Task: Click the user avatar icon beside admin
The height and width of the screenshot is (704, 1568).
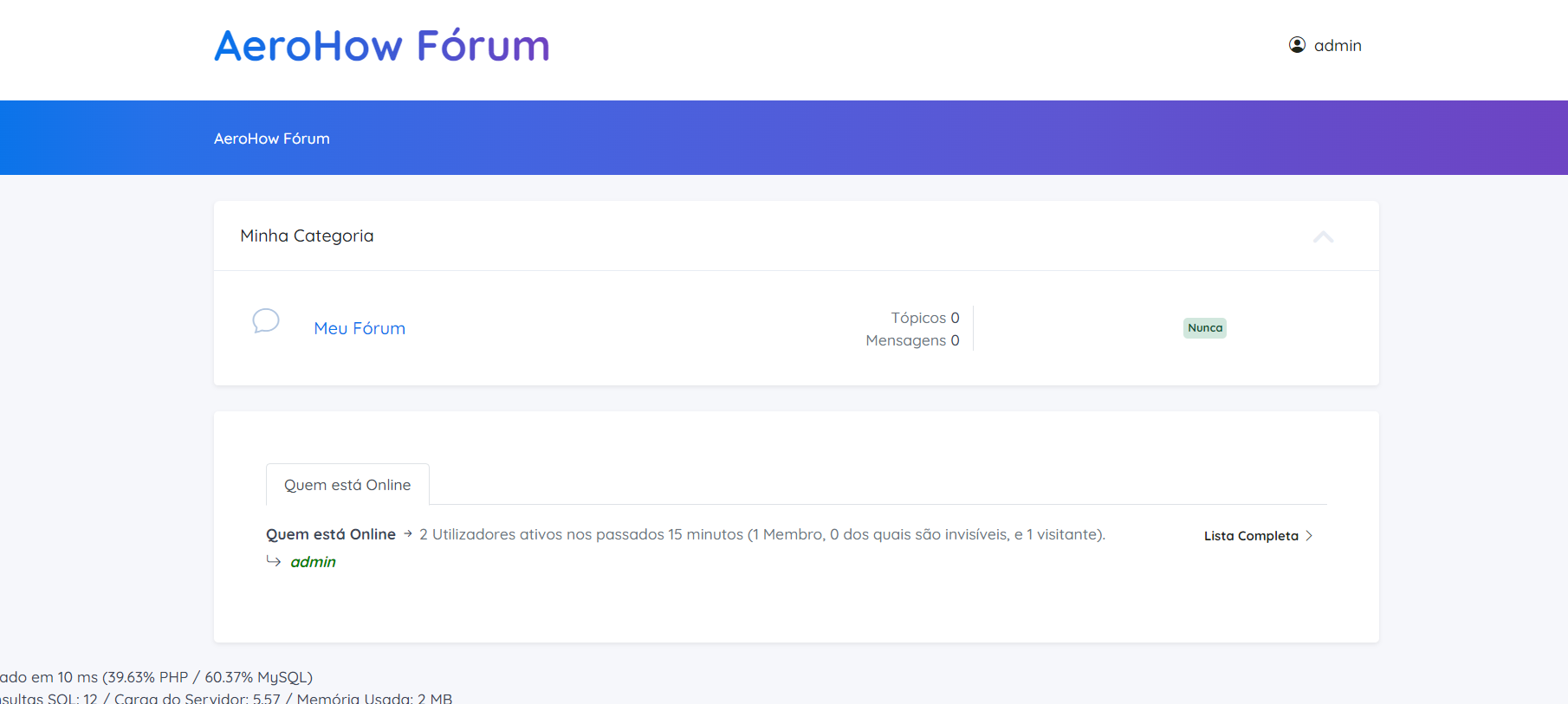Action: 1297,45
